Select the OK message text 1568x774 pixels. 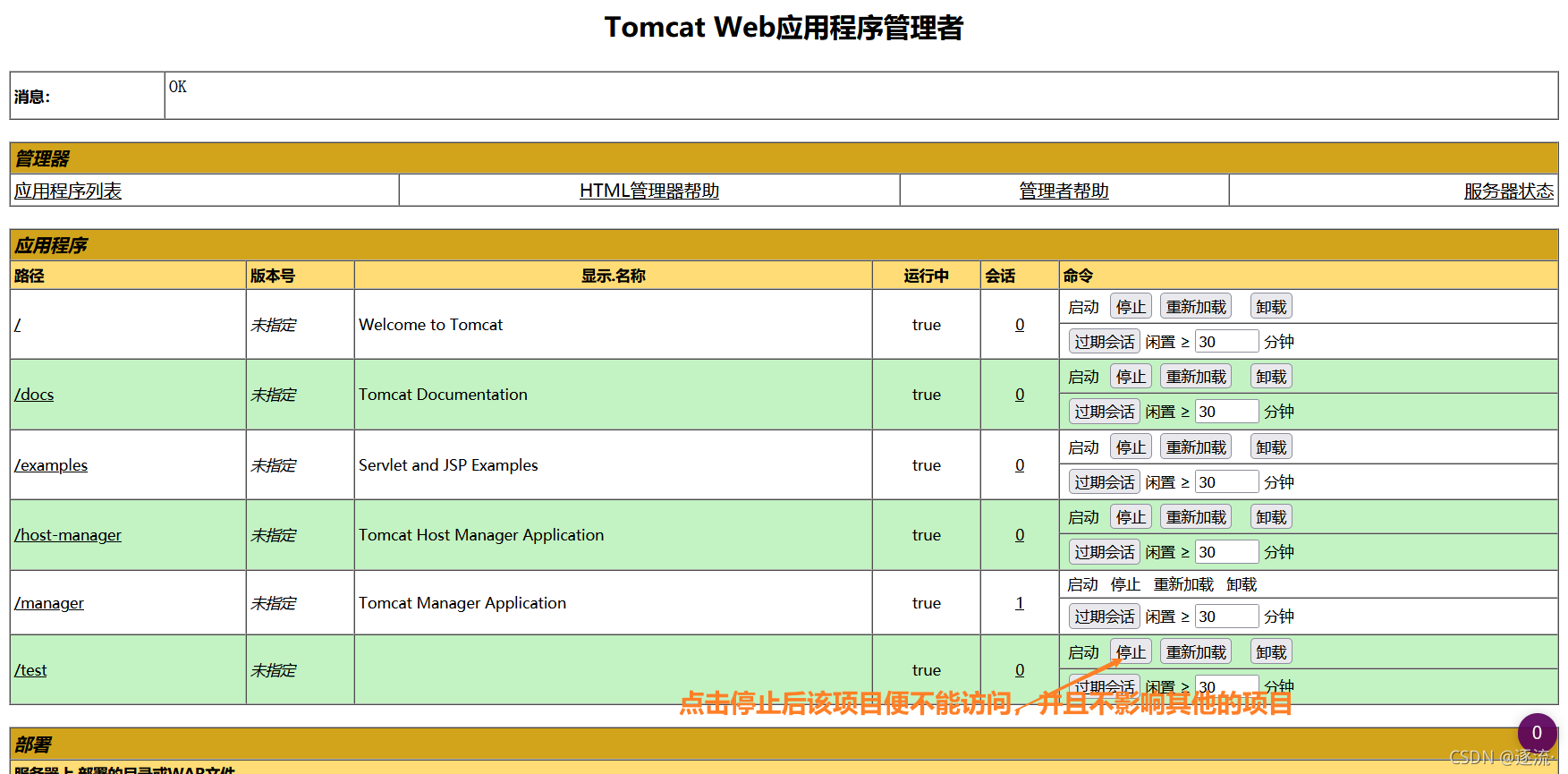[178, 87]
